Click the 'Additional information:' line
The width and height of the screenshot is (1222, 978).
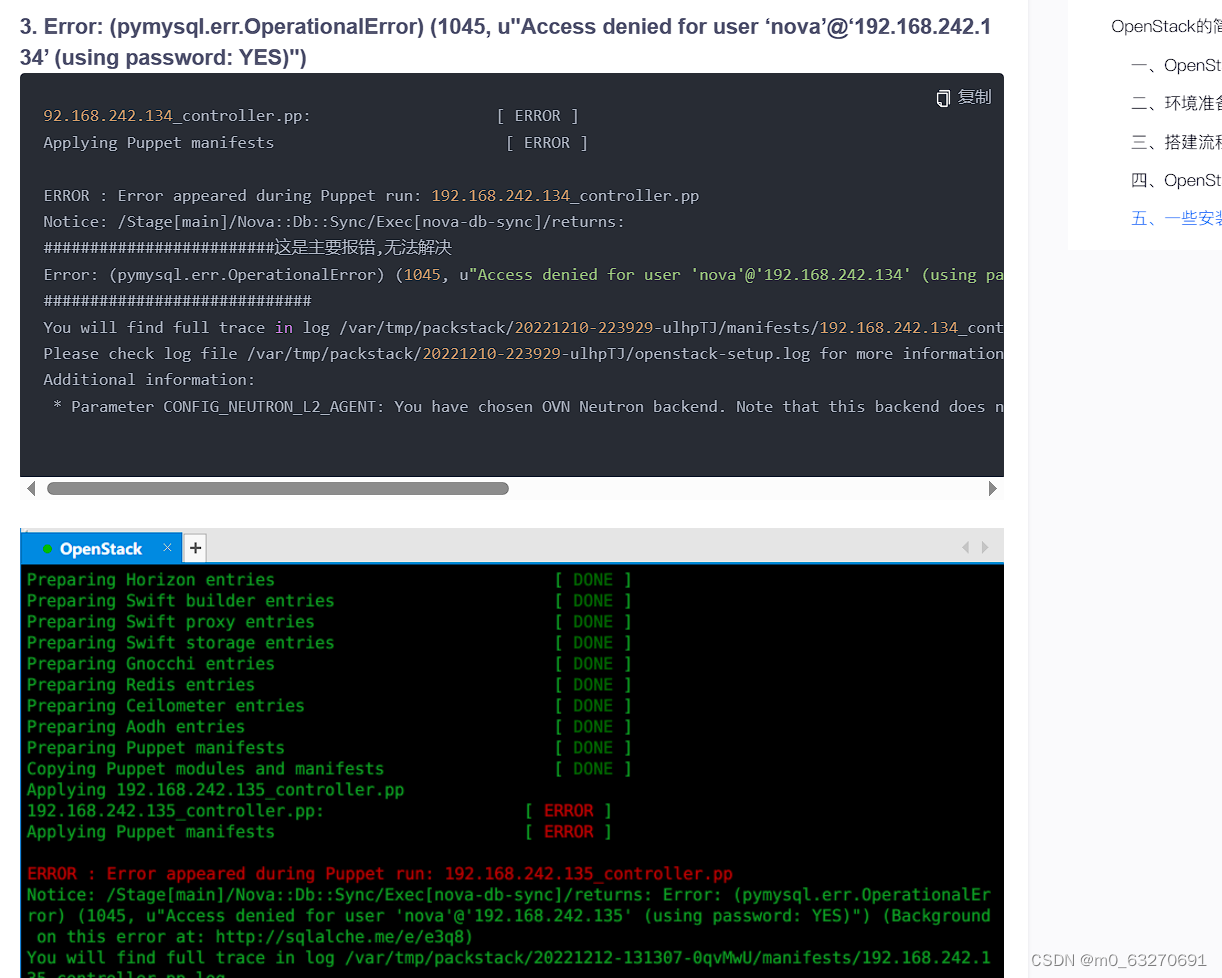coord(149,380)
